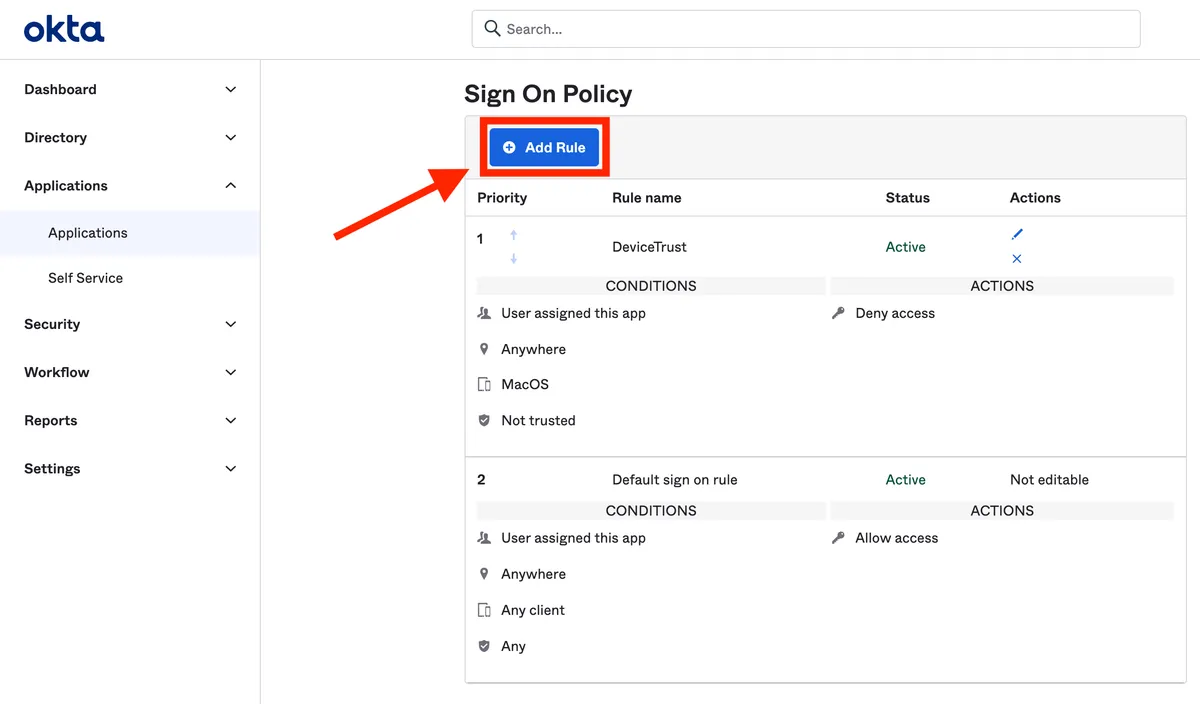Expand the Directory section chevron
The image size is (1200, 704).
pos(231,137)
